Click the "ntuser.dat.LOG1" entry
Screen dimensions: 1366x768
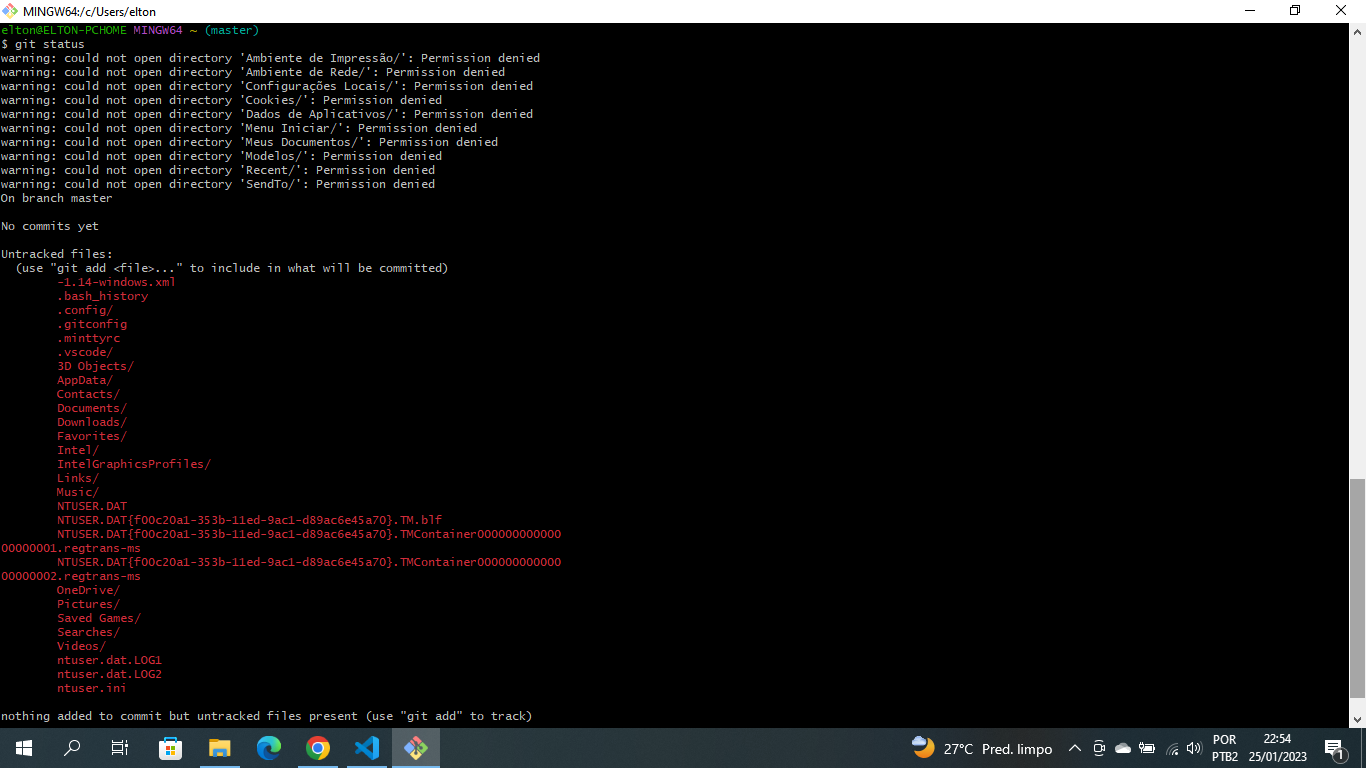(x=109, y=660)
